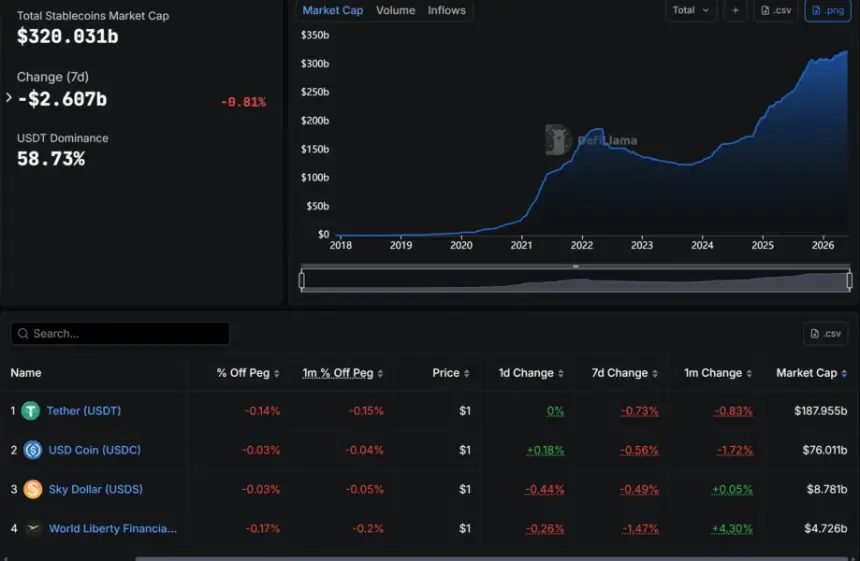Switch to the Volume chart tab
The width and height of the screenshot is (860, 561).
point(395,10)
